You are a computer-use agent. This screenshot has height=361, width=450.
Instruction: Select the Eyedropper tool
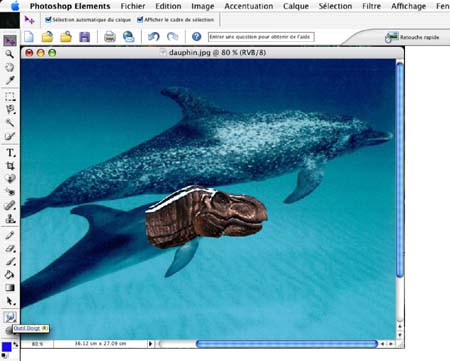pyautogui.click(x=10, y=81)
